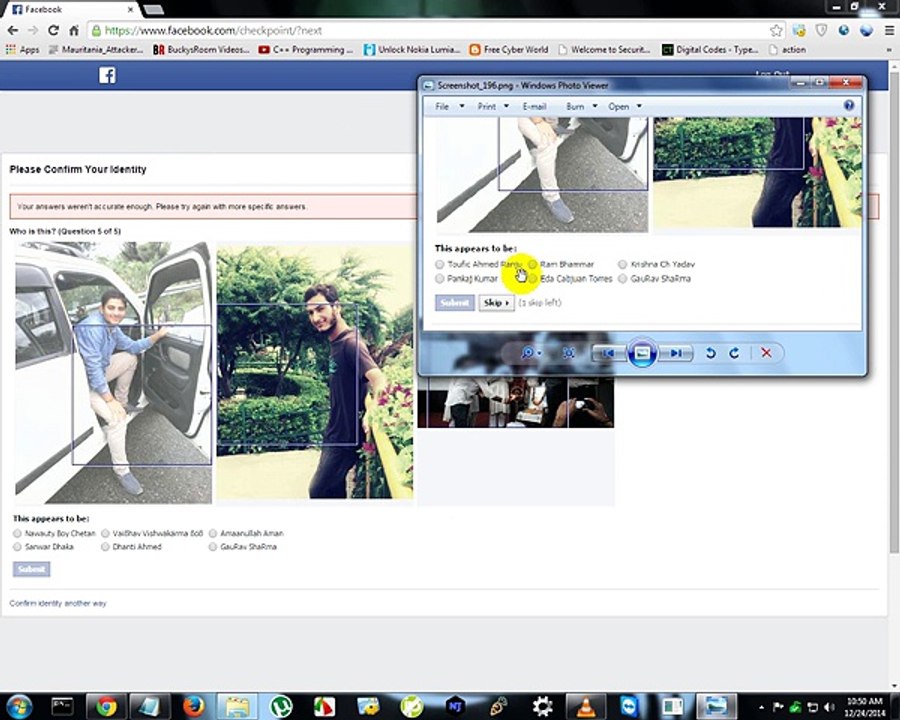Reload the Facebook checkpoint page
Image resolution: width=900 pixels, height=720 pixels.
click(53, 30)
